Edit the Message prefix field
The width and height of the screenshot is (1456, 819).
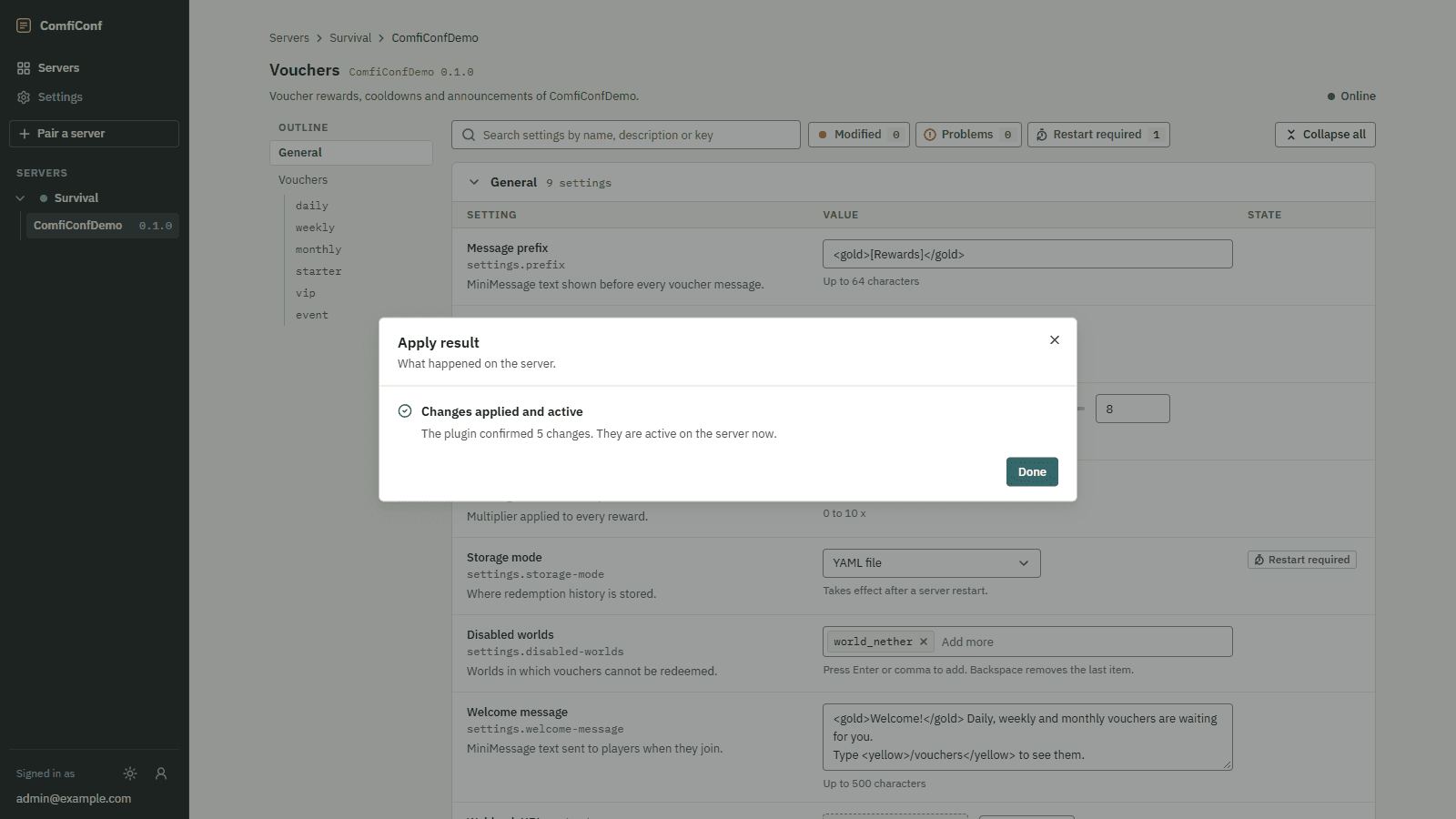[x=1027, y=254]
